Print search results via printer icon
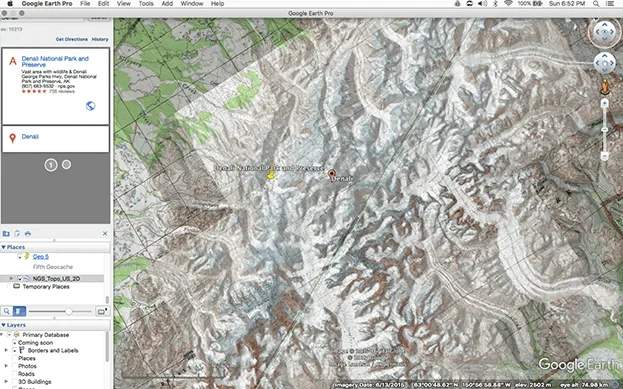This screenshot has height=389, width=623. pyautogui.click(x=28, y=234)
